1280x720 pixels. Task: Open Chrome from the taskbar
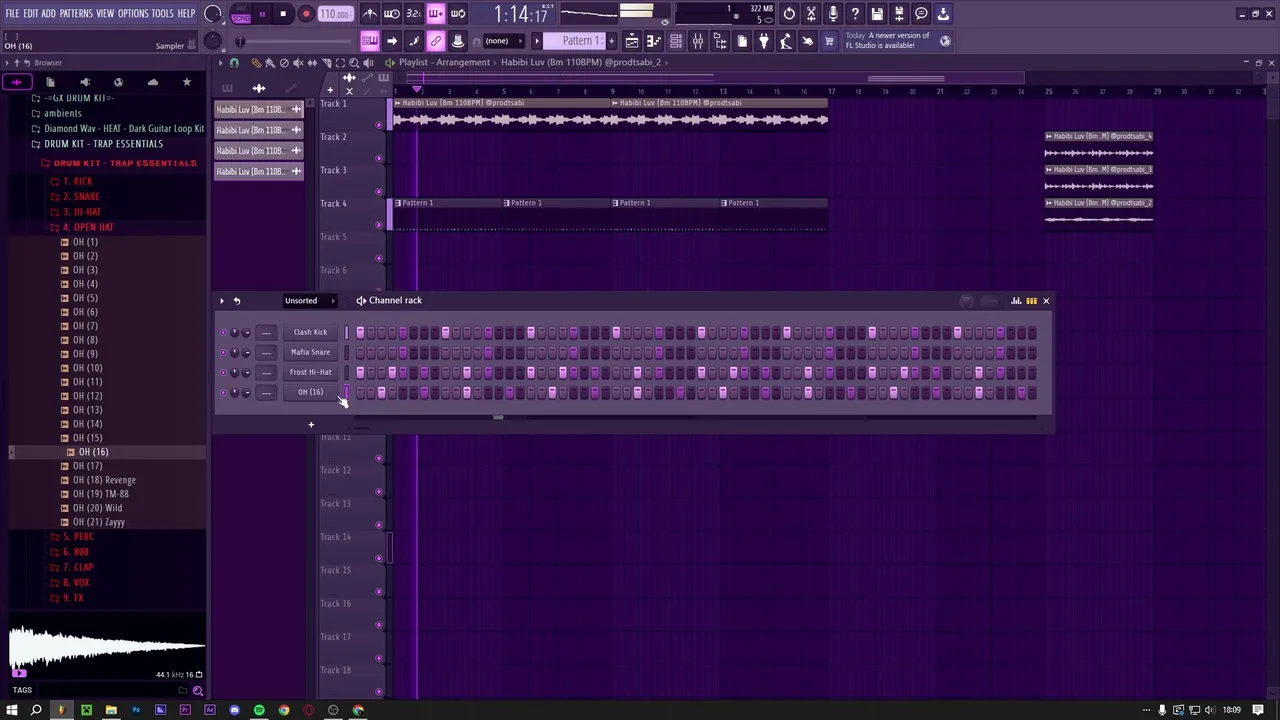pyautogui.click(x=284, y=710)
